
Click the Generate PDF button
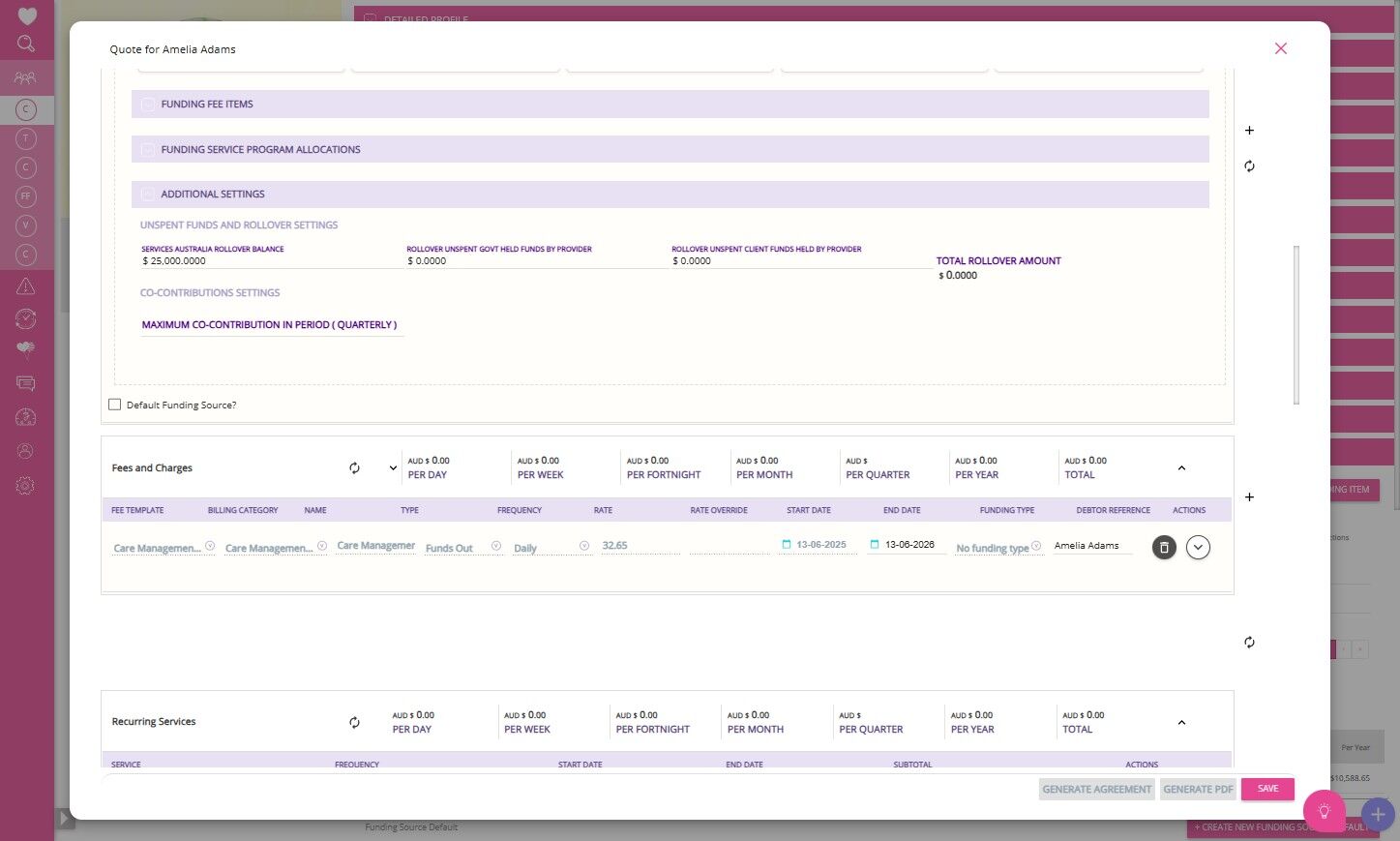pos(1198,790)
